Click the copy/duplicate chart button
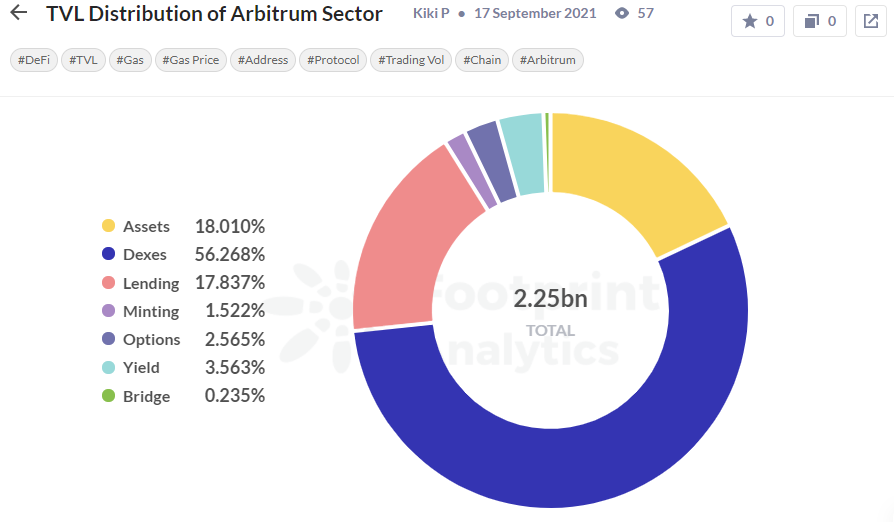 [x=820, y=21]
